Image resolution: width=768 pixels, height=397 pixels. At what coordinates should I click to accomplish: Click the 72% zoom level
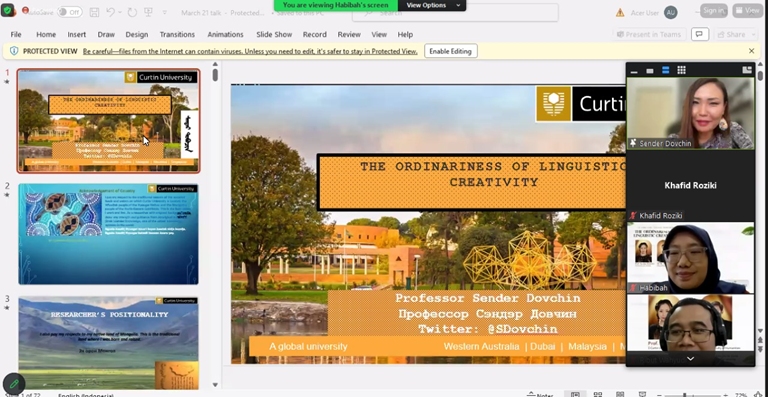741,395
